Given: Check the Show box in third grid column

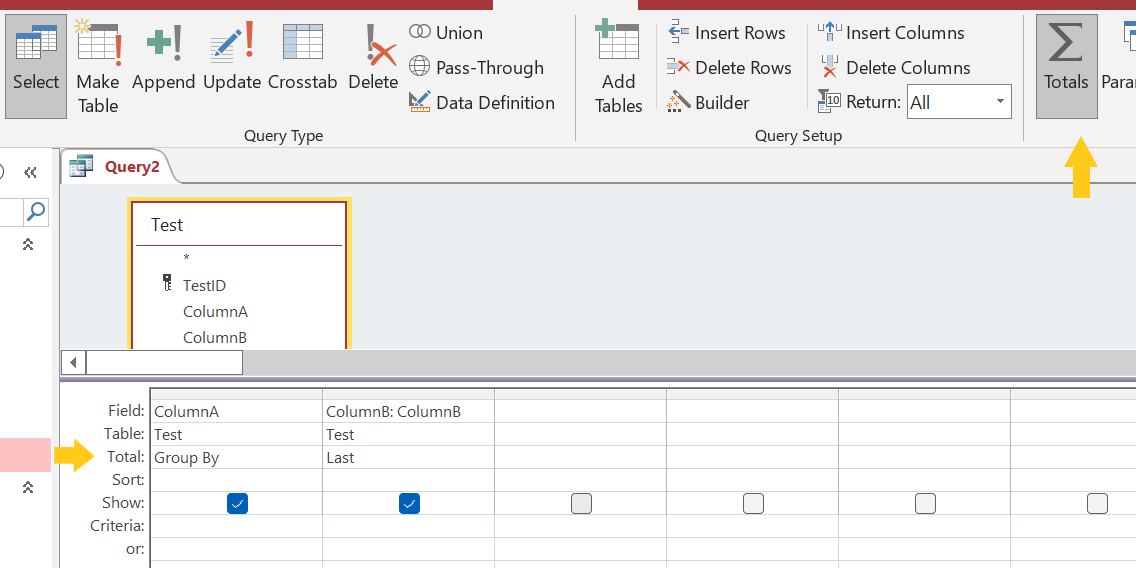Looking at the screenshot, I should [x=581, y=504].
